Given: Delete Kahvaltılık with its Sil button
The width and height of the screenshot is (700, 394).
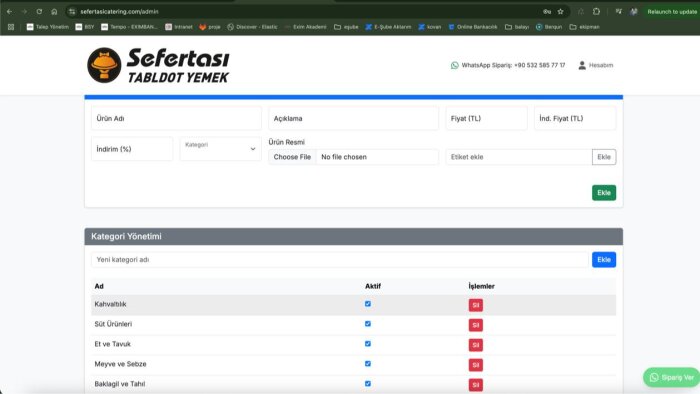Looking at the screenshot, I should (x=475, y=305).
